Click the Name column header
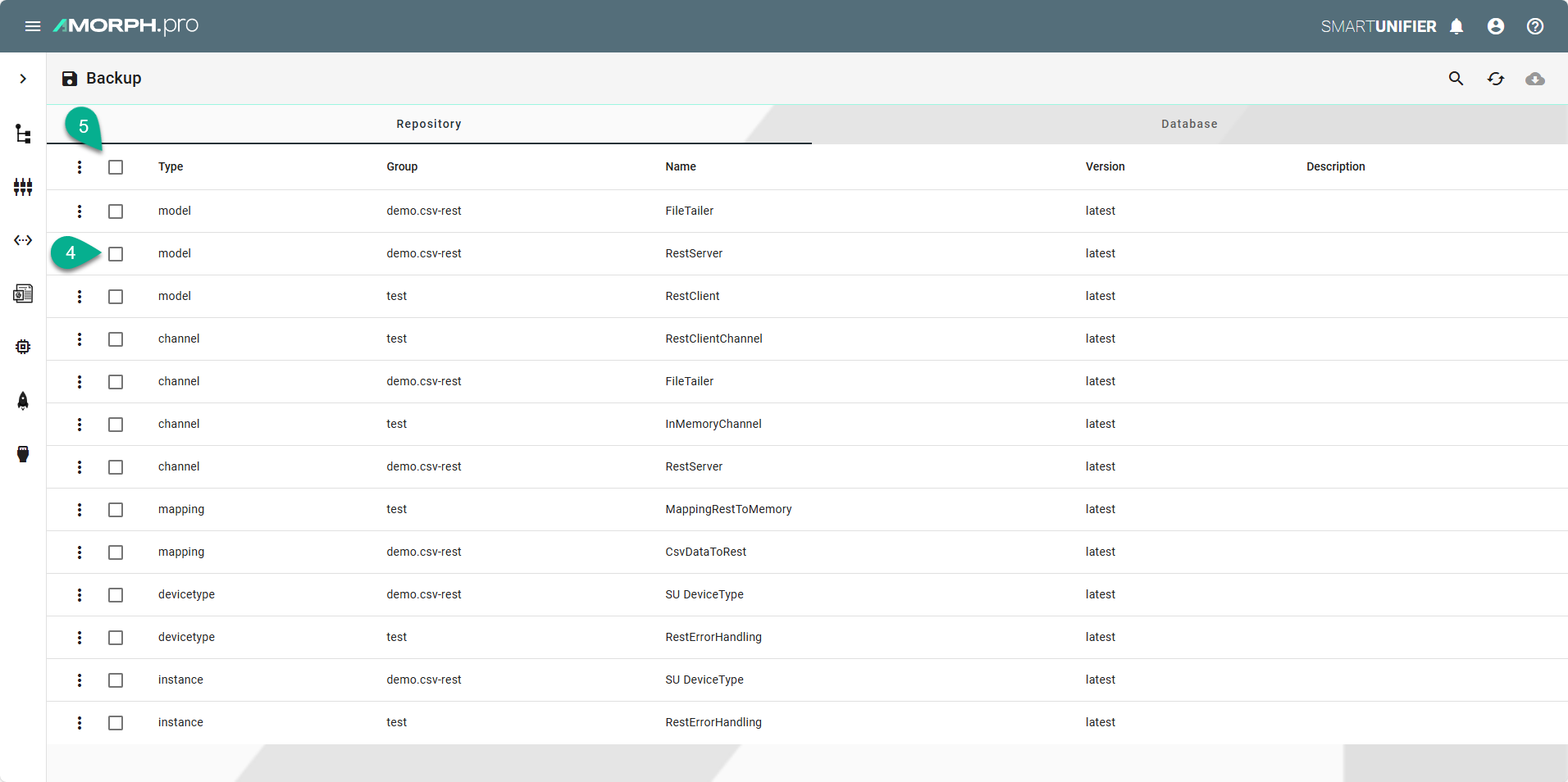Viewport: 1568px width, 782px height. 680,166
